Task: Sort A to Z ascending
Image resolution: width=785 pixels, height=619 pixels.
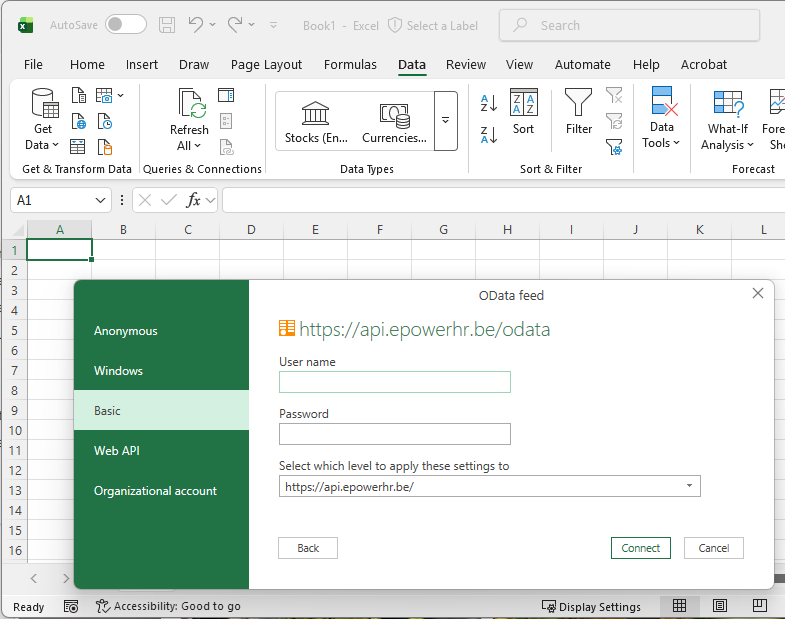Action: (x=489, y=103)
